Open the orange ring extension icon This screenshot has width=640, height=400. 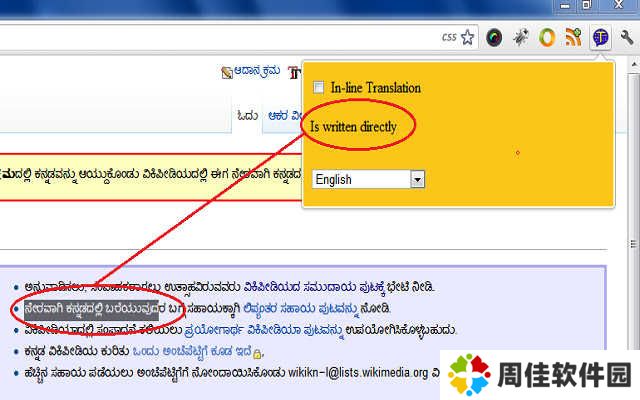click(547, 38)
